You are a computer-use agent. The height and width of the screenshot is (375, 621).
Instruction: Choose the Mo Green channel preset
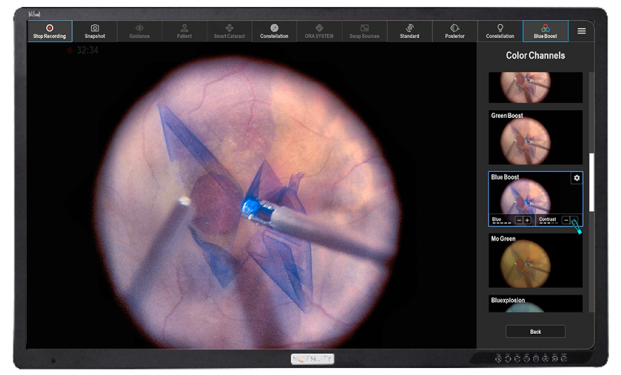tap(535, 261)
